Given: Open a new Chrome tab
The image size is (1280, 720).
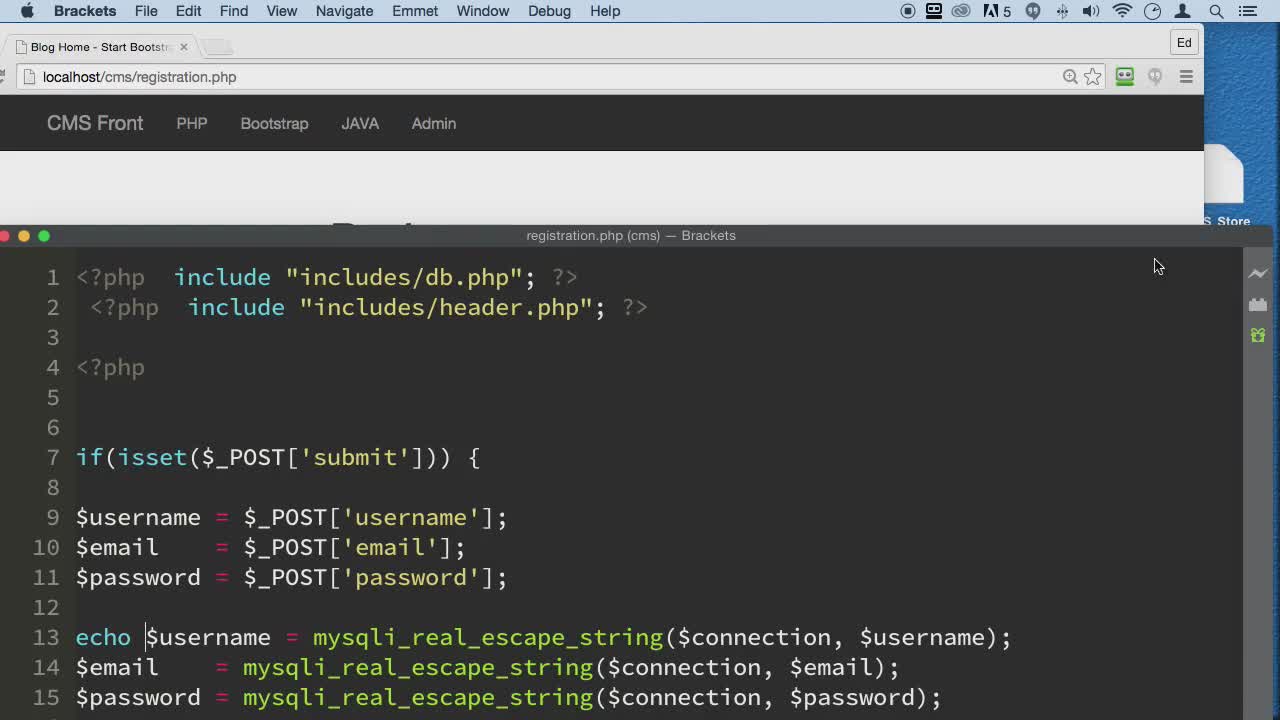Looking at the screenshot, I should point(217,47).
